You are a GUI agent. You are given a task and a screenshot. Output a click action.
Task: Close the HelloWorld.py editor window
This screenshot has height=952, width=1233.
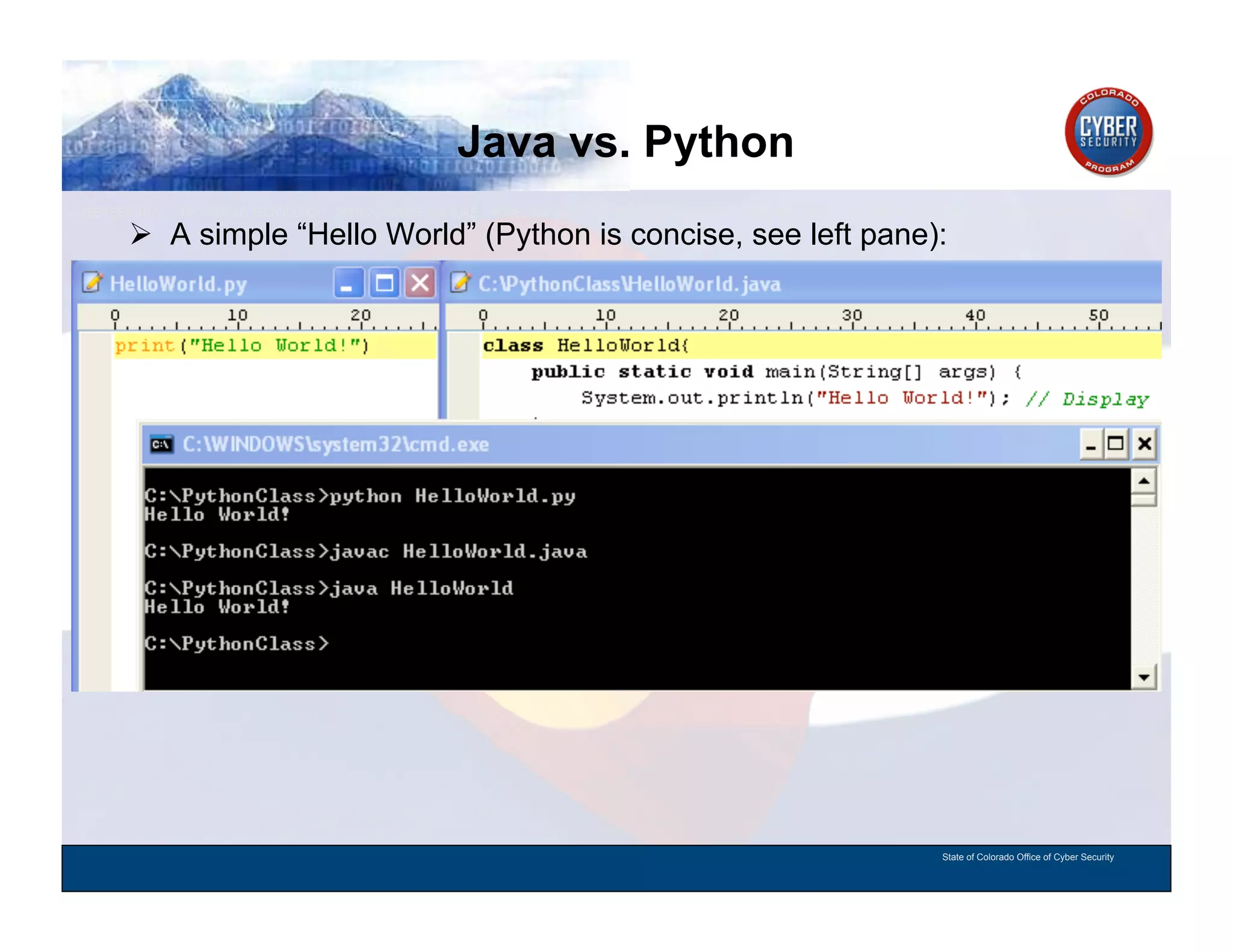(x=420, y=283)
